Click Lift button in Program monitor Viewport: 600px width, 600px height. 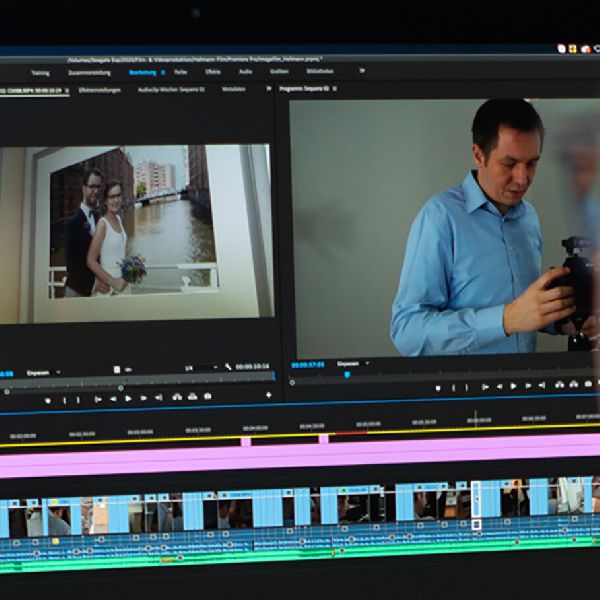[x=559, y=385]
